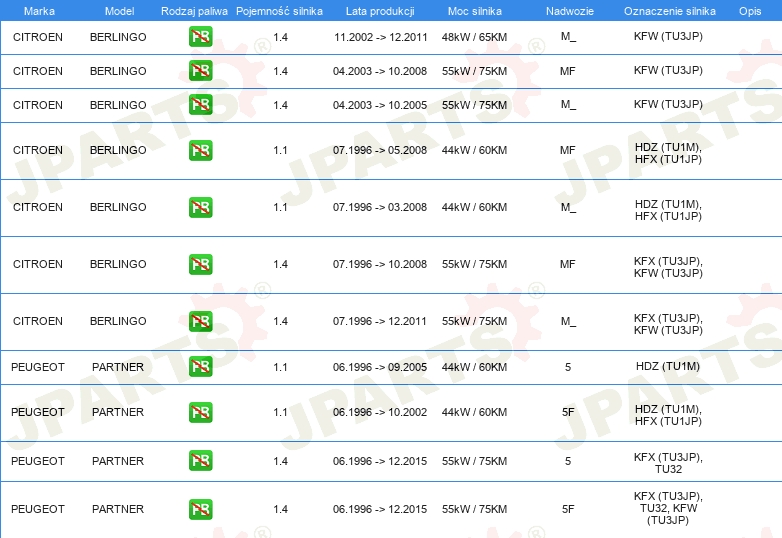Select PEUGEOT cell in the last row

[x=38, y=509]
